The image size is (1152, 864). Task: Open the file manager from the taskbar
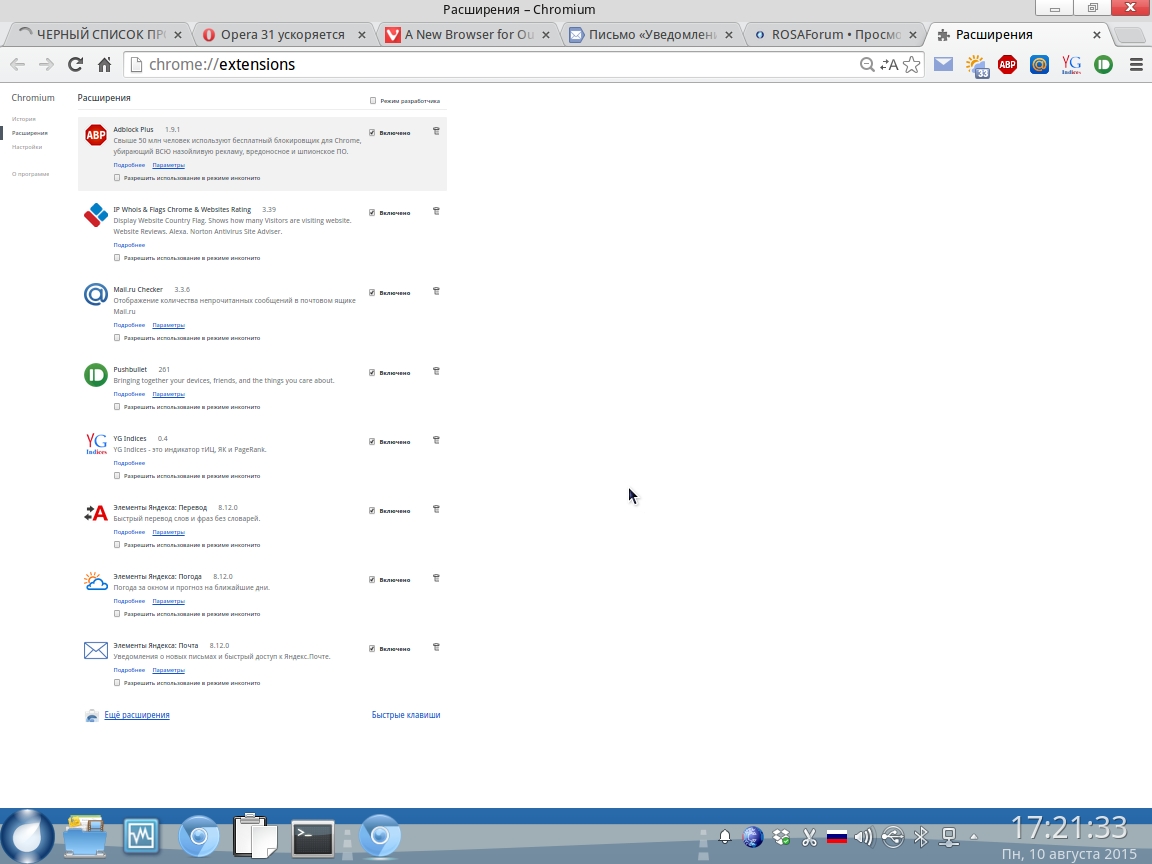click(84, 836)
